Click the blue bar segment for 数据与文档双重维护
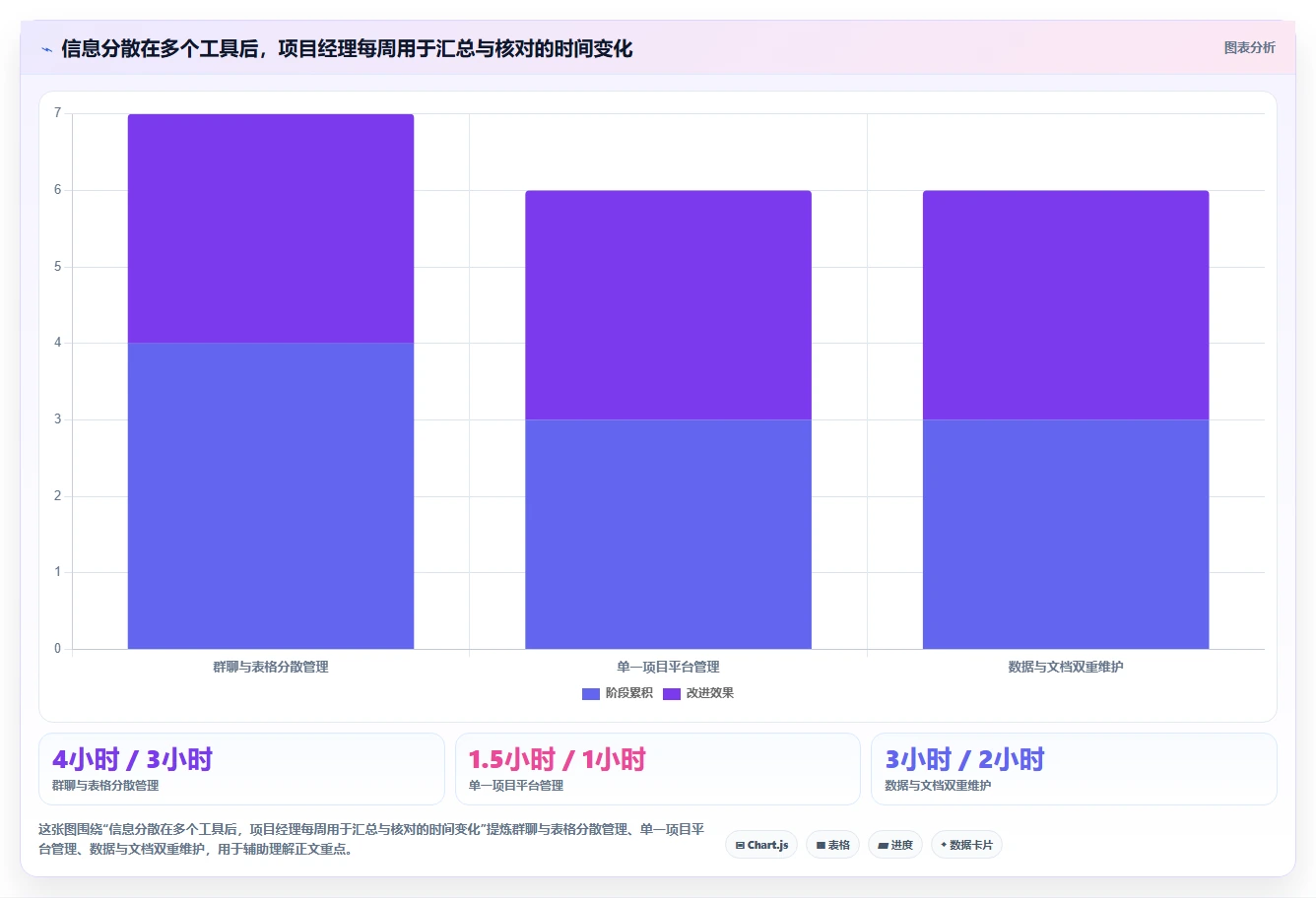This screenshot has height=898, width=1316. click(x=1066, y=534)
